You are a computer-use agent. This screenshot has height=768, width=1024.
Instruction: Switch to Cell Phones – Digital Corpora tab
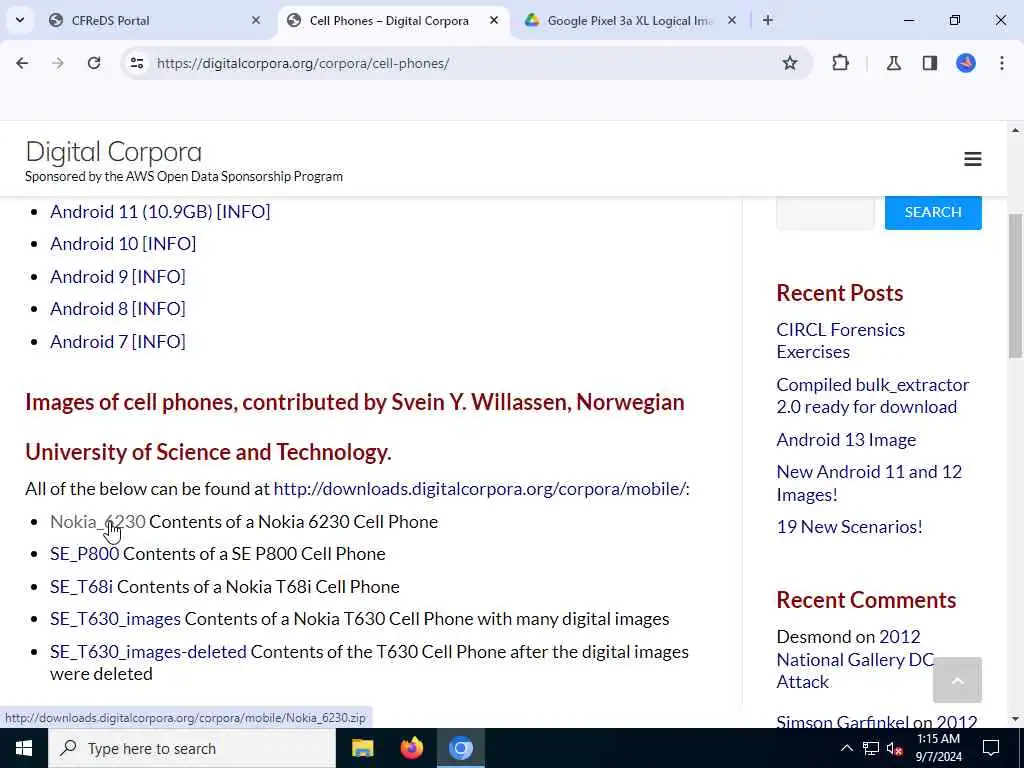(x=394, y=20)
